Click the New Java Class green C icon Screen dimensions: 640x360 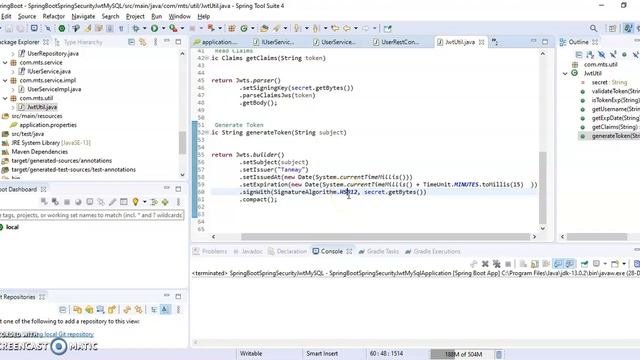coord(244,28)
